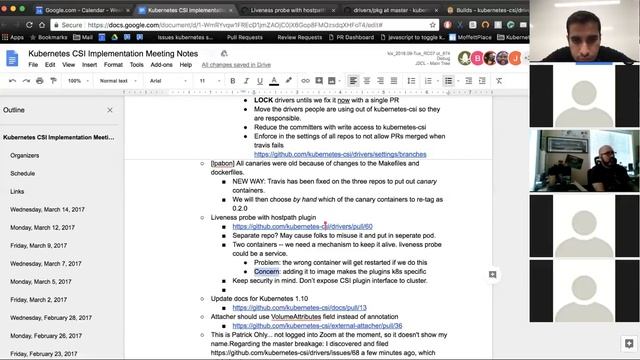This screenshot has height=360, width=640.
Task: Jump to Organizers in the outline
Action: 24,156
